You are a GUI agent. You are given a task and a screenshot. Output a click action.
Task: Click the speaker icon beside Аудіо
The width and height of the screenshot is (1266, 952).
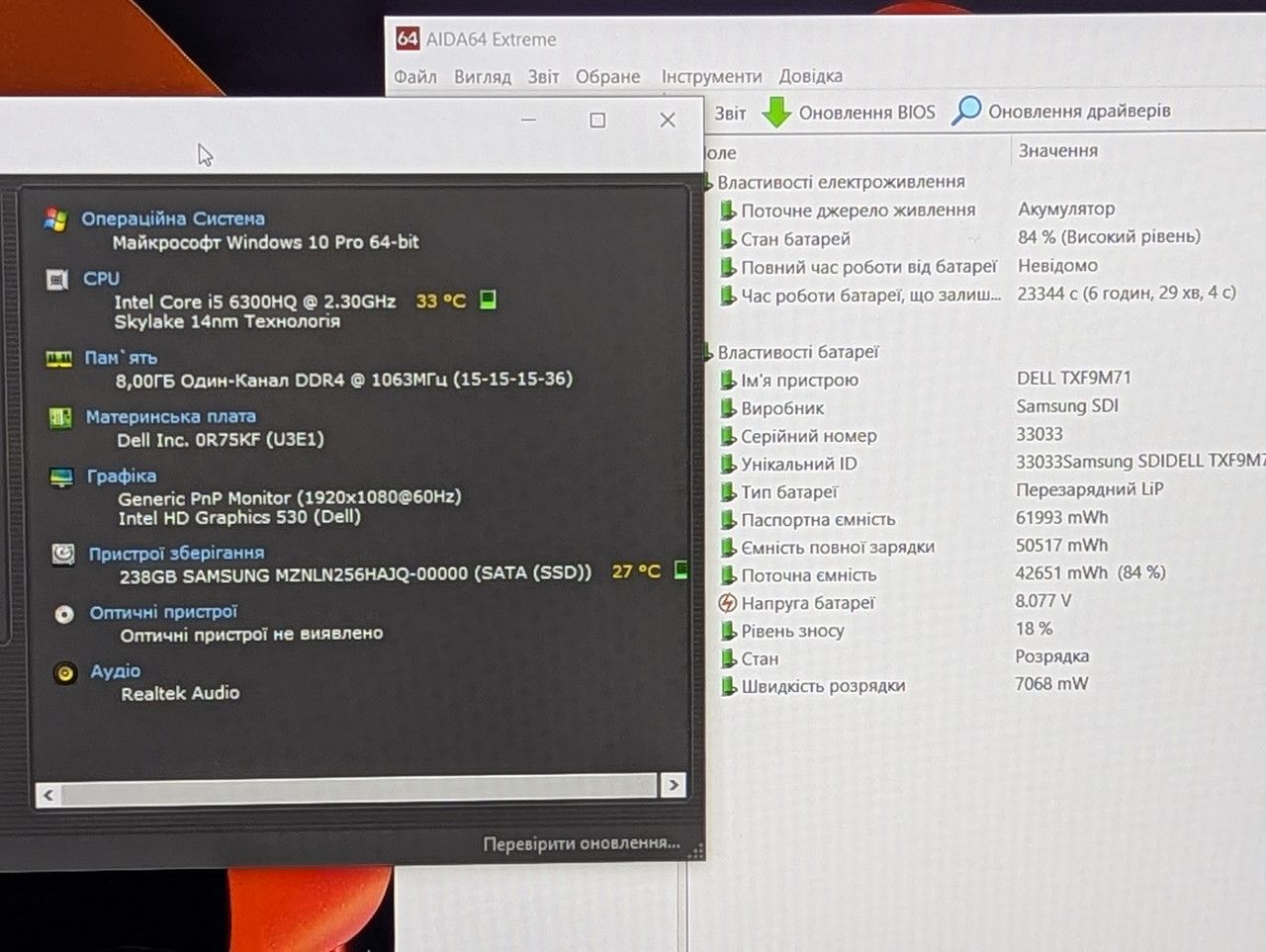[x=65, y=673]
